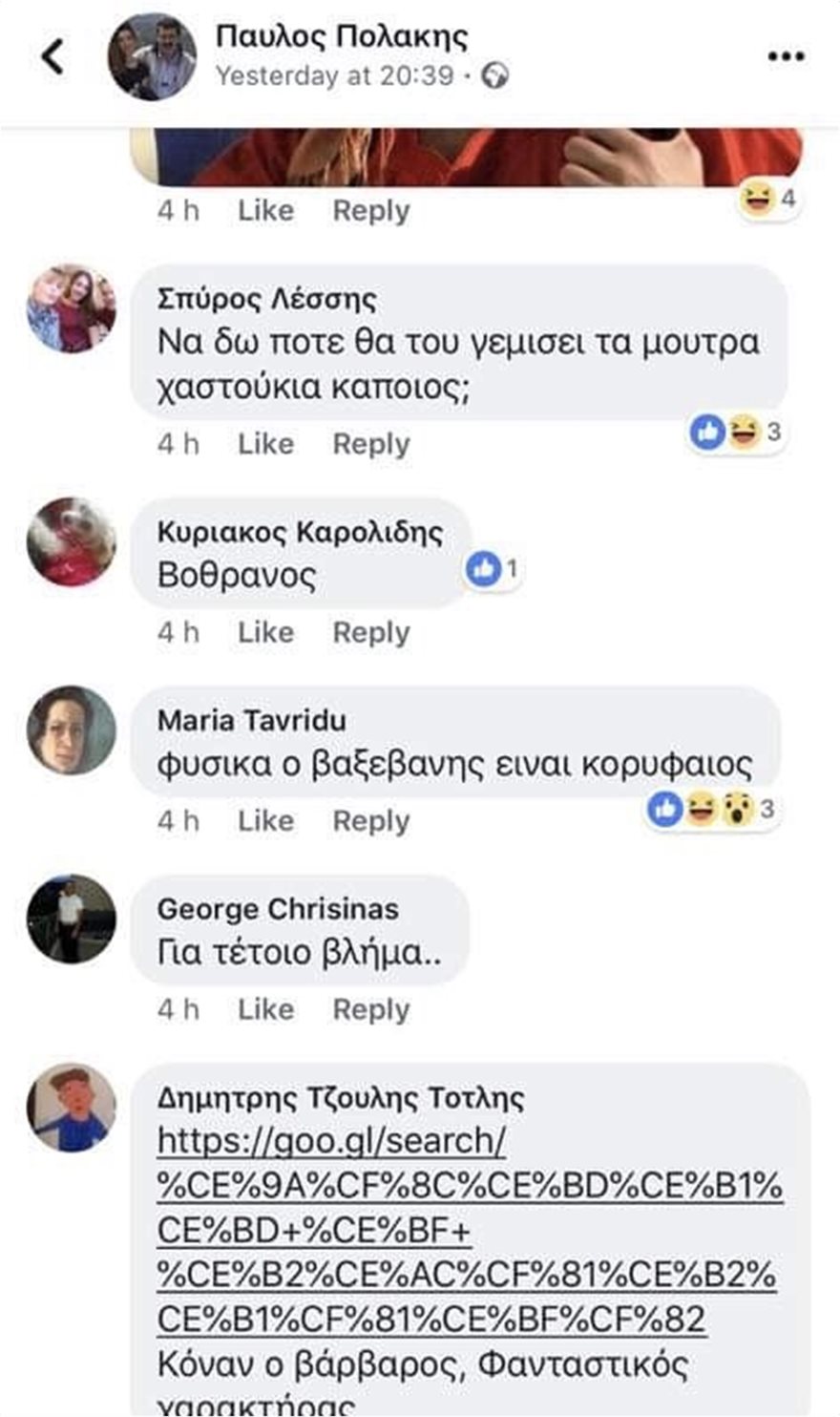Screen dimensions: 840x1417
Task: Tap the back arrow icon
Action: tap(53, 56)
